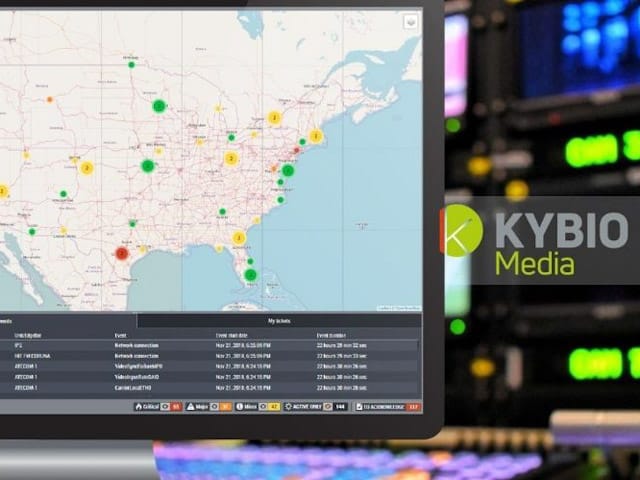Click the small red marker near Philadelphia
The width and height of the screenshot is (640, 480).
[297, 150]
